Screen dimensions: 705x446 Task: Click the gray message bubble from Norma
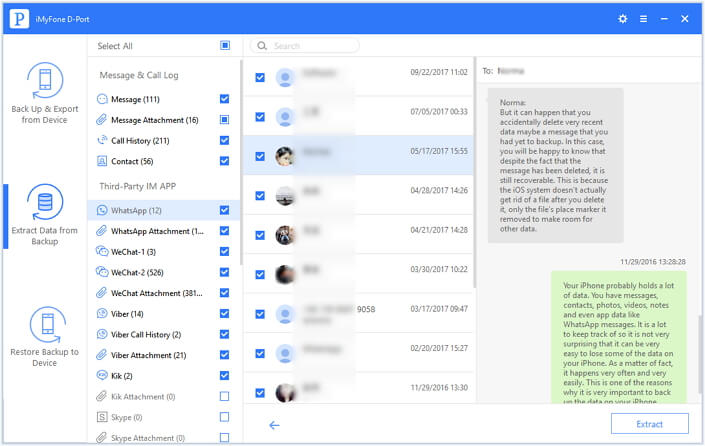point(556,165)
